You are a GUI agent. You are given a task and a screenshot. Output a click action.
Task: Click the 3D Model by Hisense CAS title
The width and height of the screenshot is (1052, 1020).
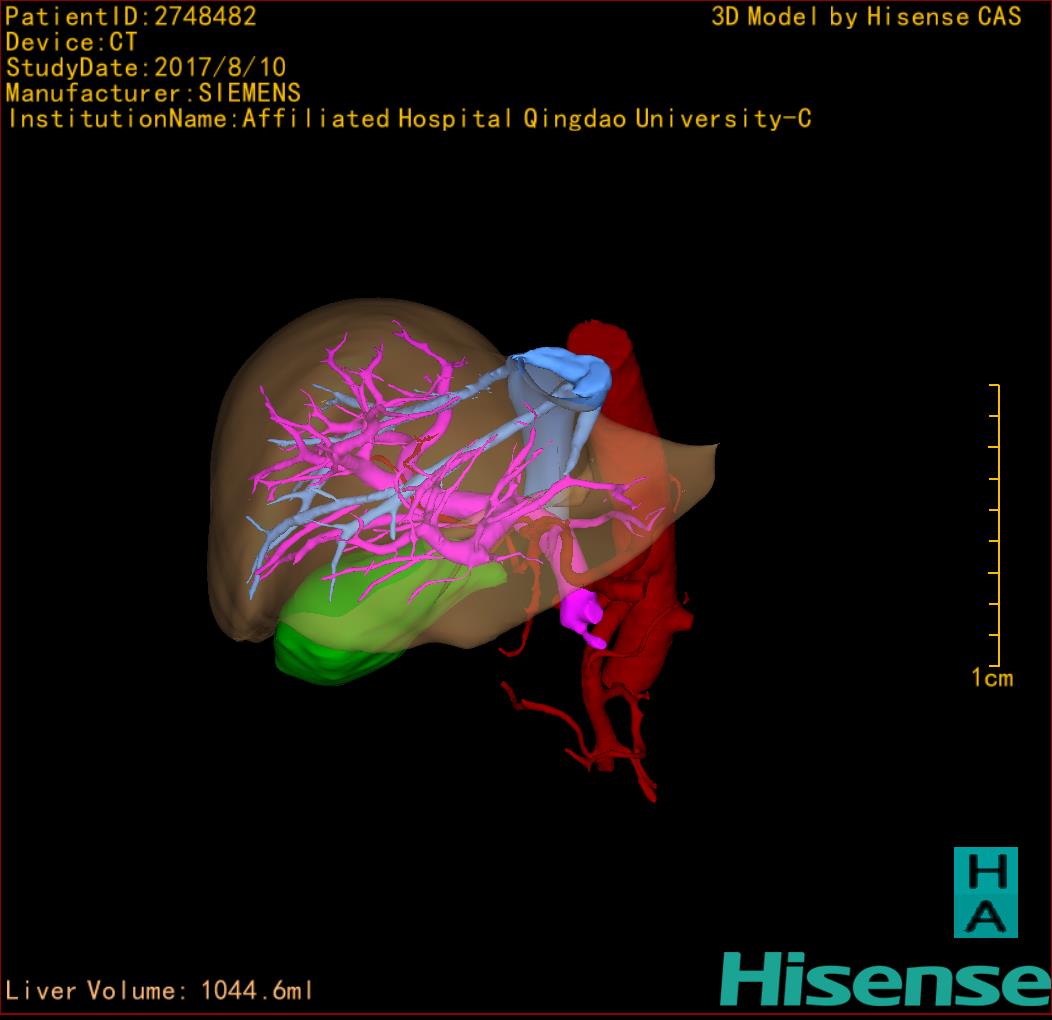[866, 17]
